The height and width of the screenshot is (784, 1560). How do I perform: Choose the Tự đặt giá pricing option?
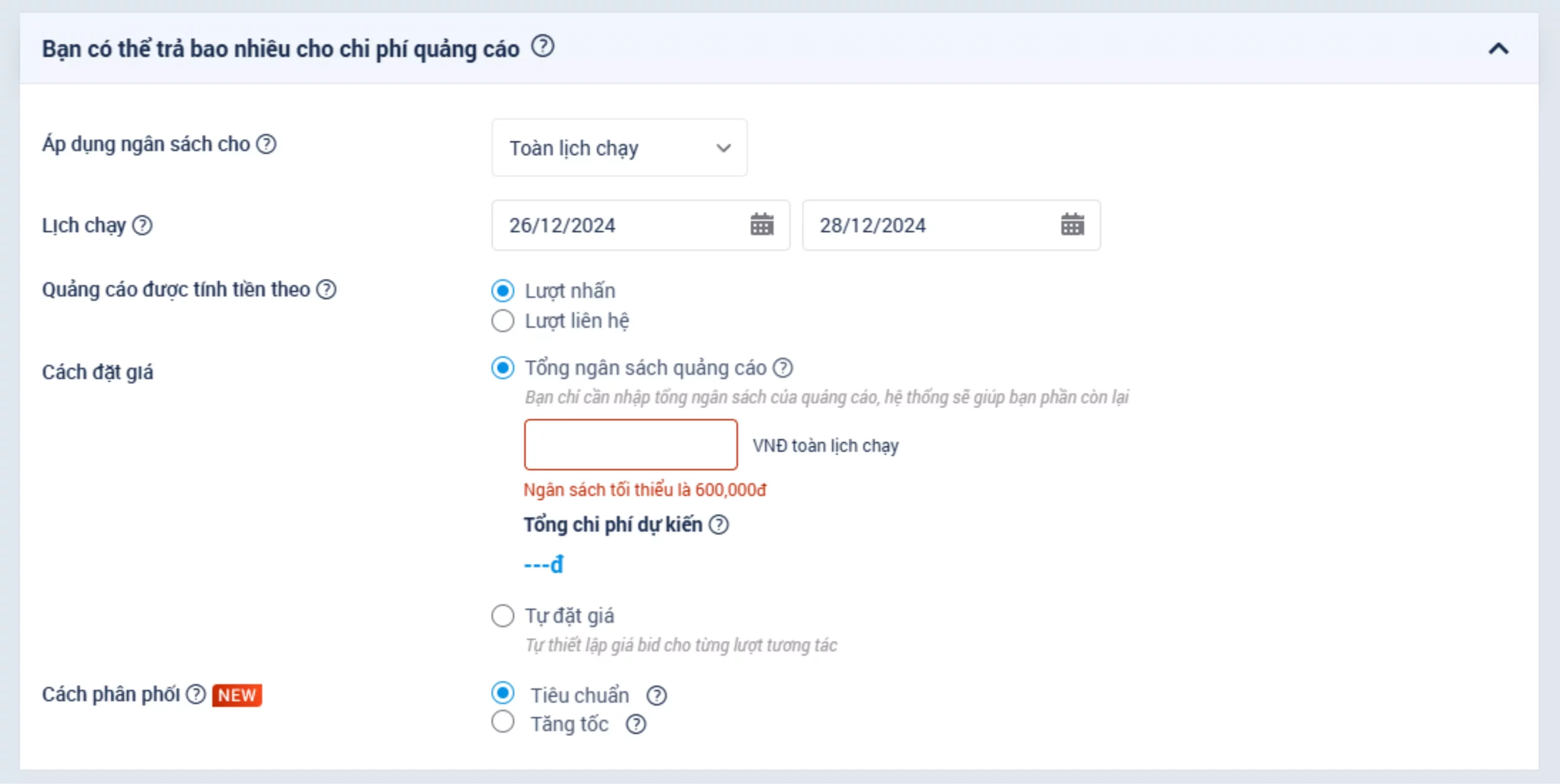503,616
